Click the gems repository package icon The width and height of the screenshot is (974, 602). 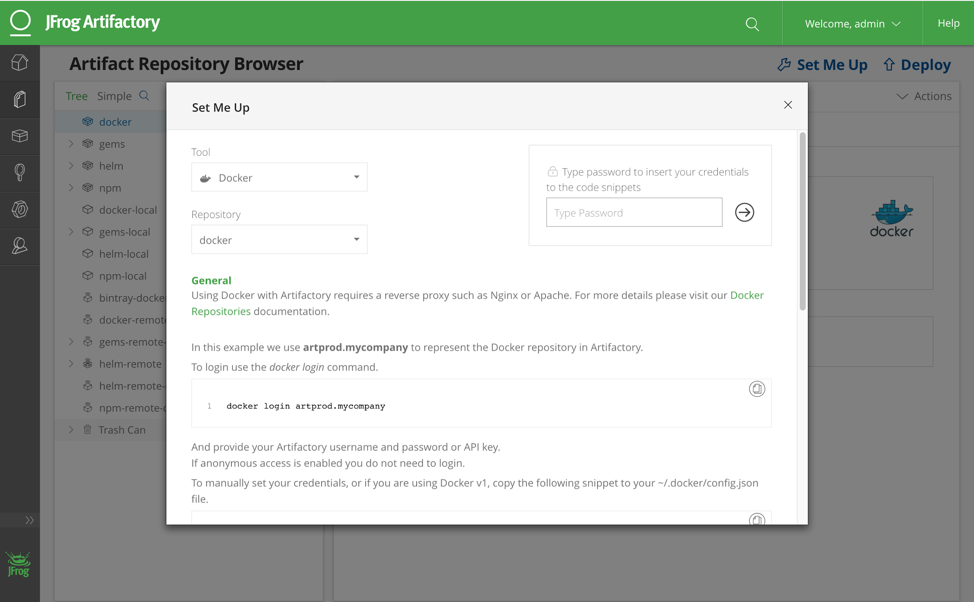click(x=88, y=144)
